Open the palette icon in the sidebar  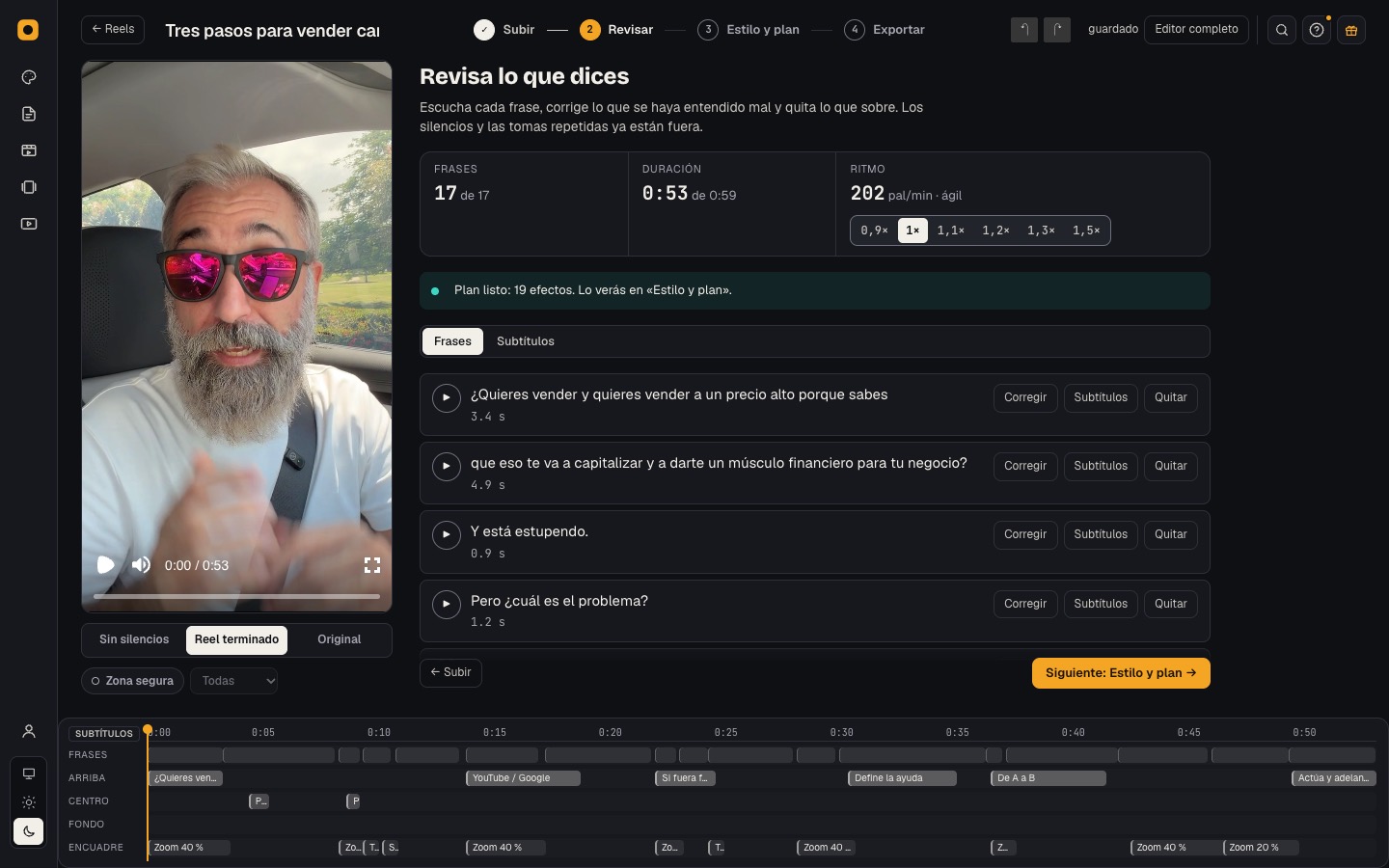(x=29, y=77)
